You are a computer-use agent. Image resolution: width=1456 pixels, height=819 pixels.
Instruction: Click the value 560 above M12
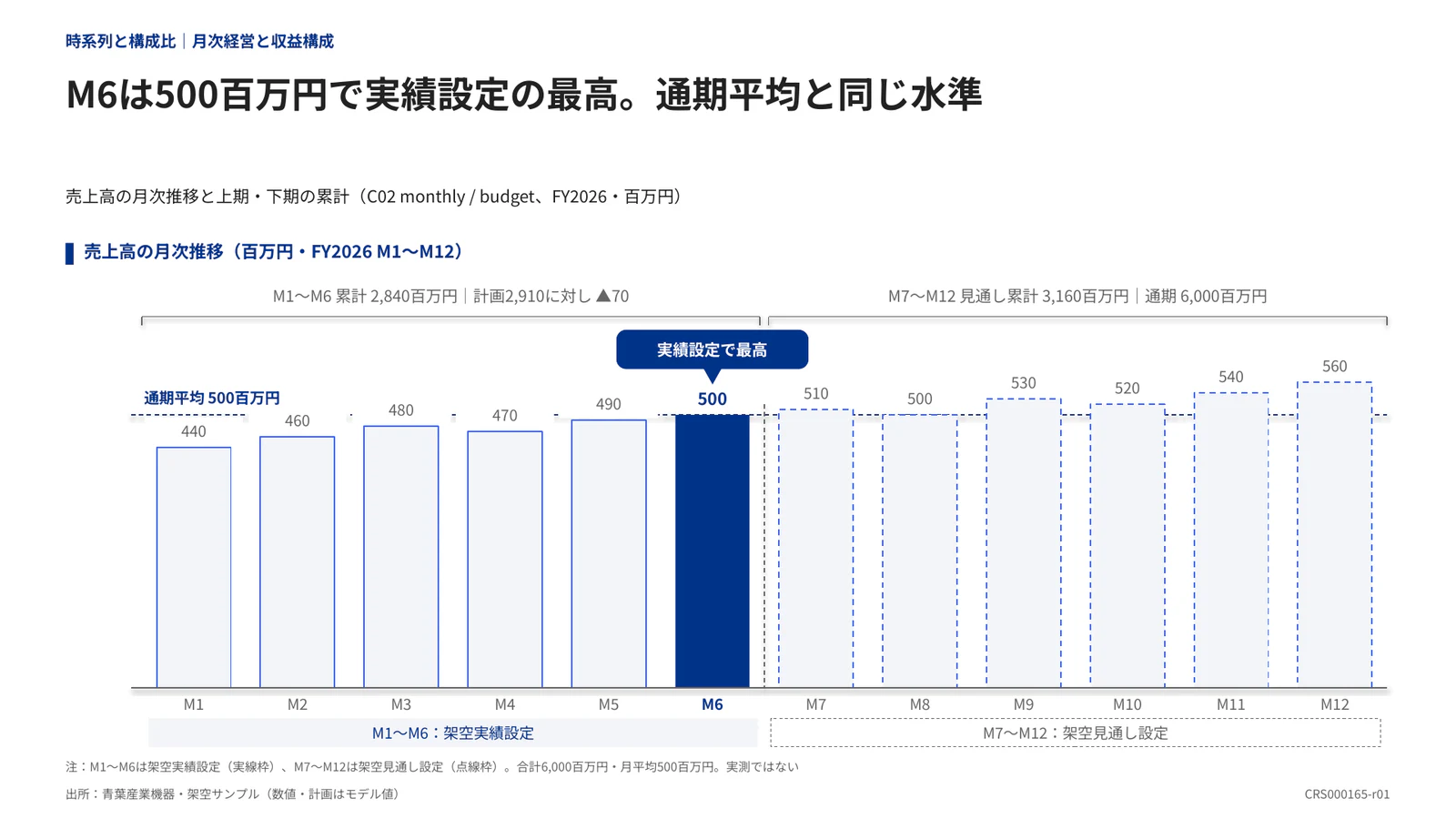[1335, 367]
